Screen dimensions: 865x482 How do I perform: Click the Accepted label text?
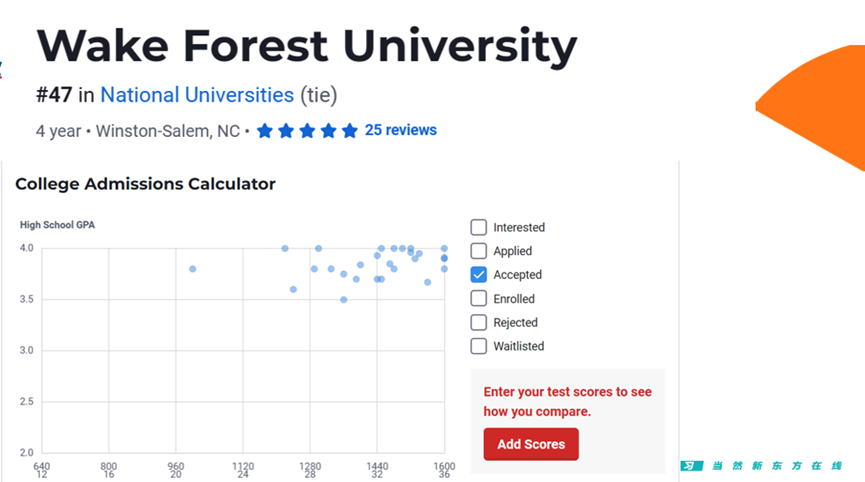tap(517, 275)
